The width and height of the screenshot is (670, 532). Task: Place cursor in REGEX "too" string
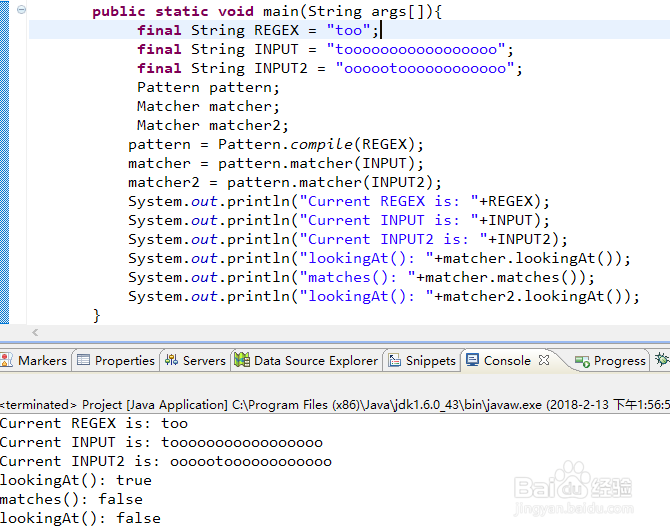(x=348, y=30)
